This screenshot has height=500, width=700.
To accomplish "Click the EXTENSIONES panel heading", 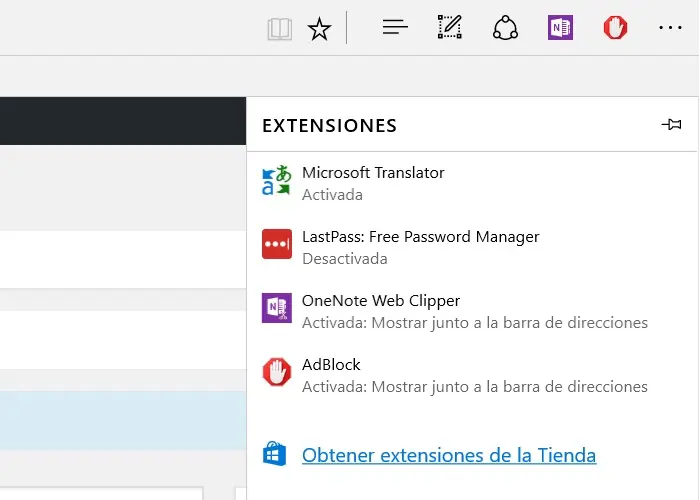I will click(329, 126).
